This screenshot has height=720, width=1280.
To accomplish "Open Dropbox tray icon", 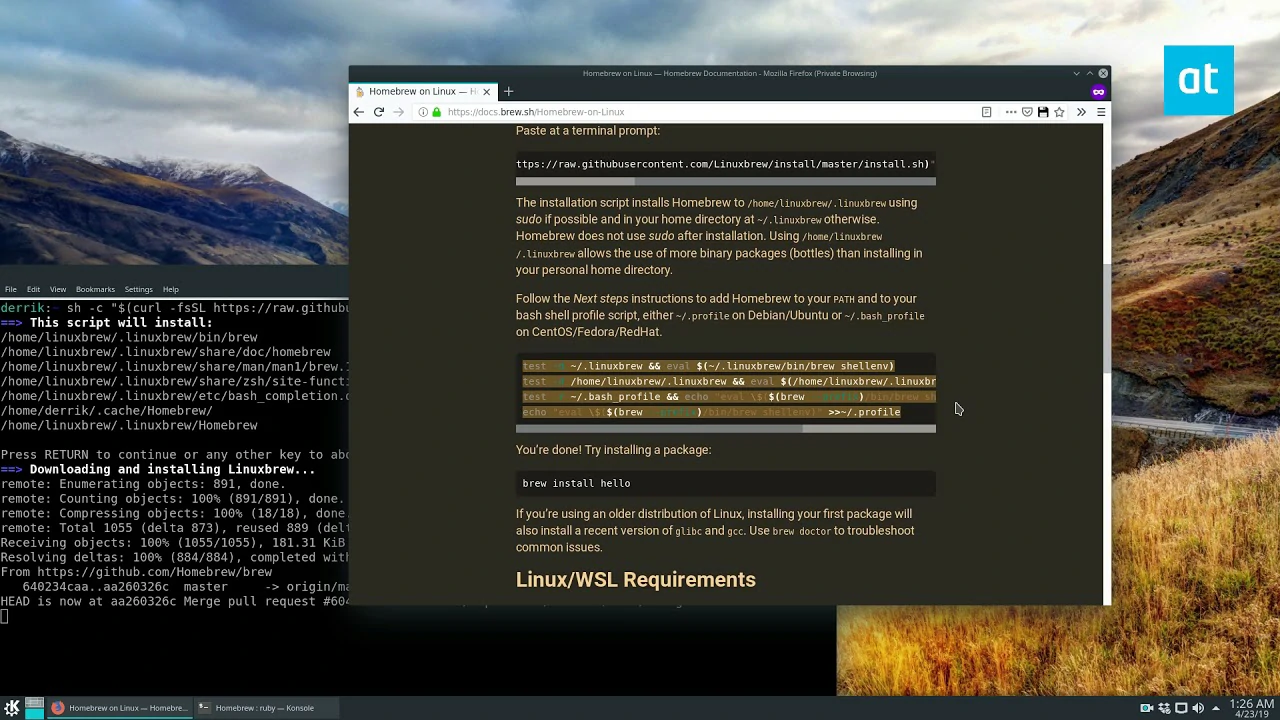I will tap(1164, 708).
